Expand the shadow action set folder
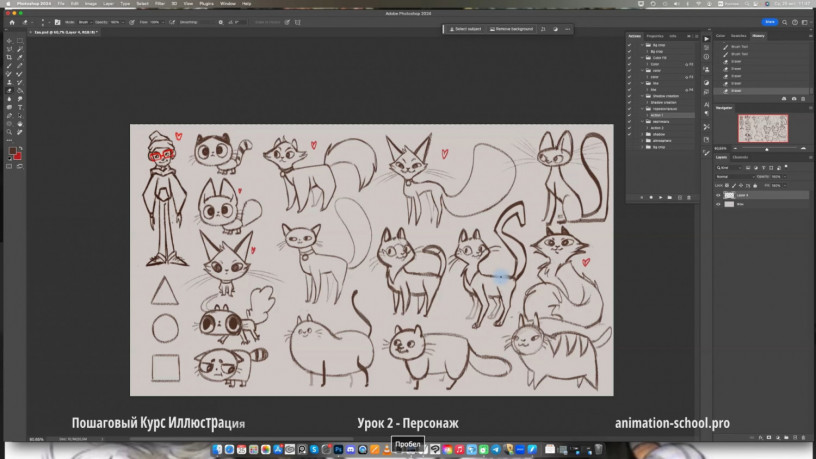The width and height of the screenshot is (816, 459). point(642,134)
